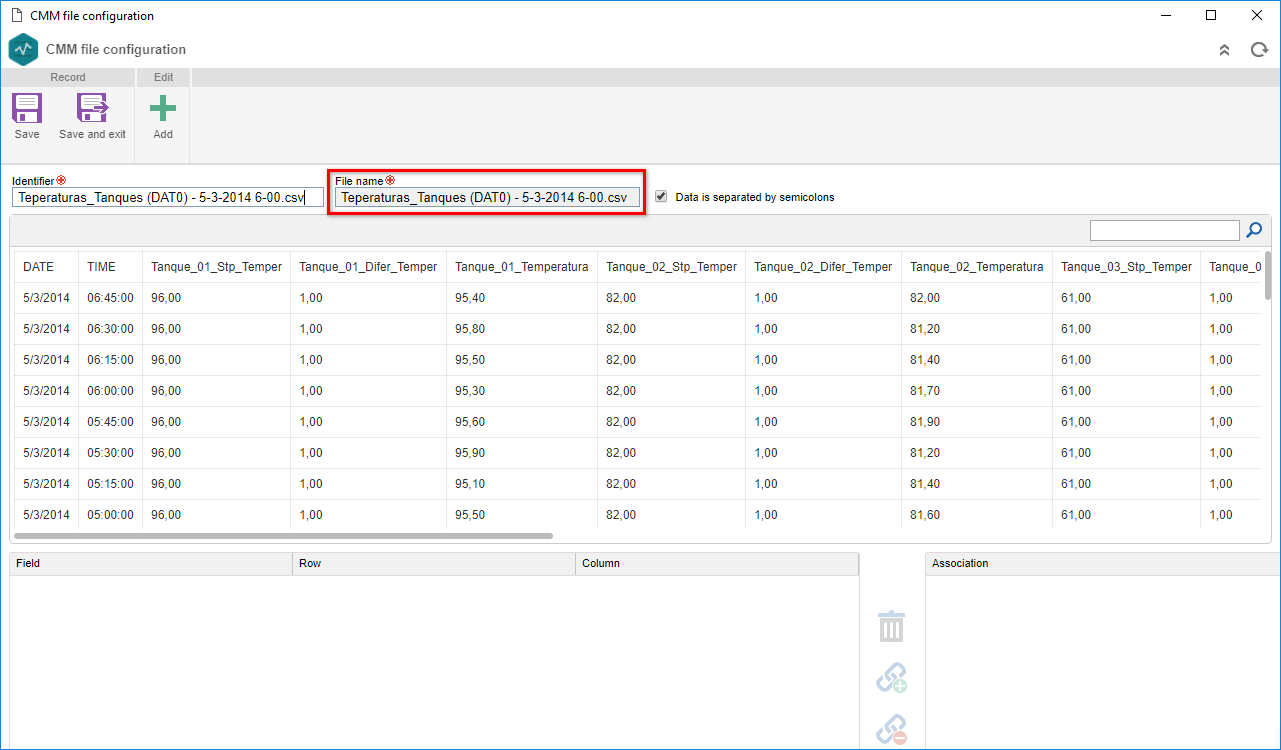Click time cell 05:15:00

[x=110, y=484]
